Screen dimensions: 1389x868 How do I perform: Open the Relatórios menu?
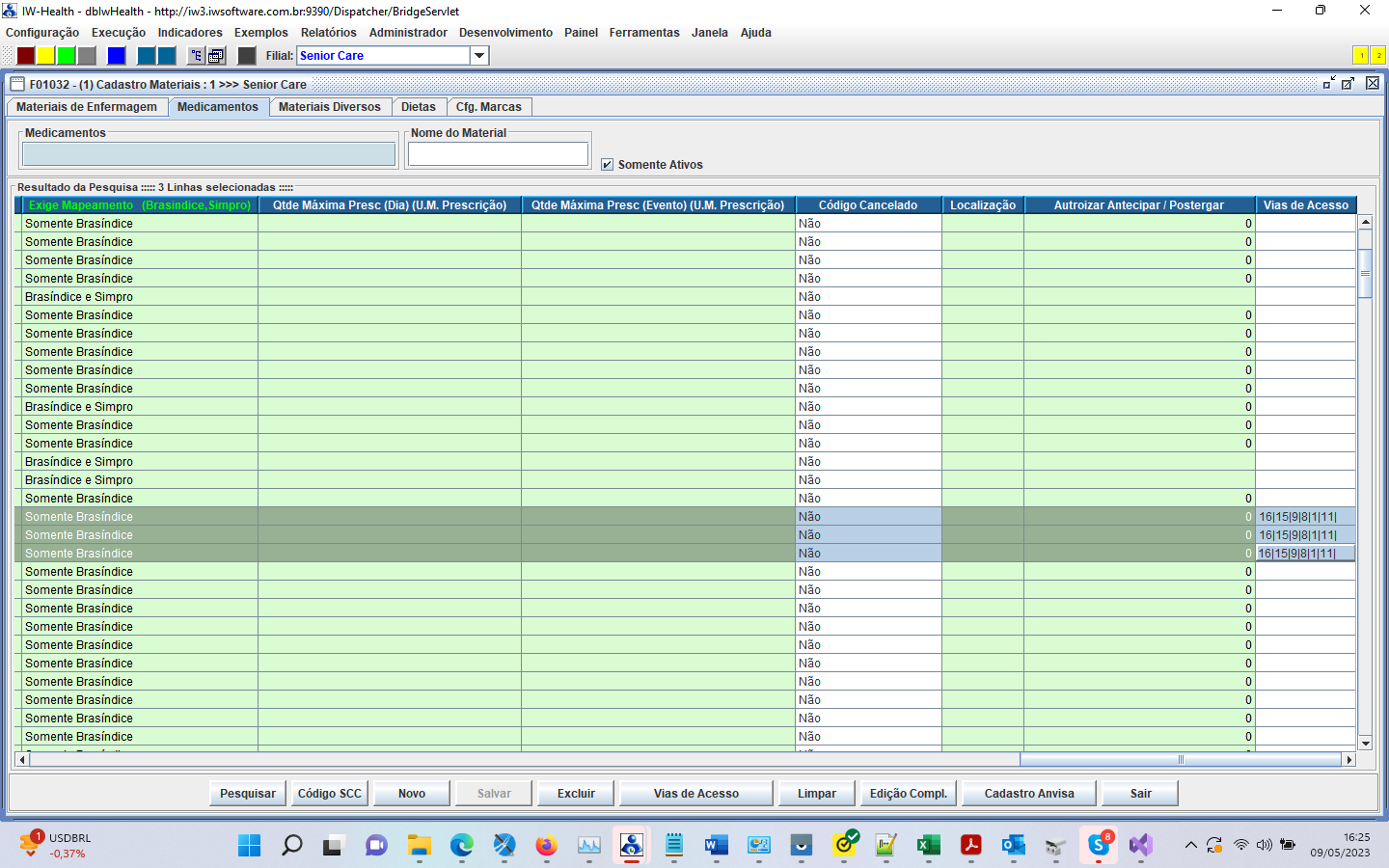[x=329, y=33]
